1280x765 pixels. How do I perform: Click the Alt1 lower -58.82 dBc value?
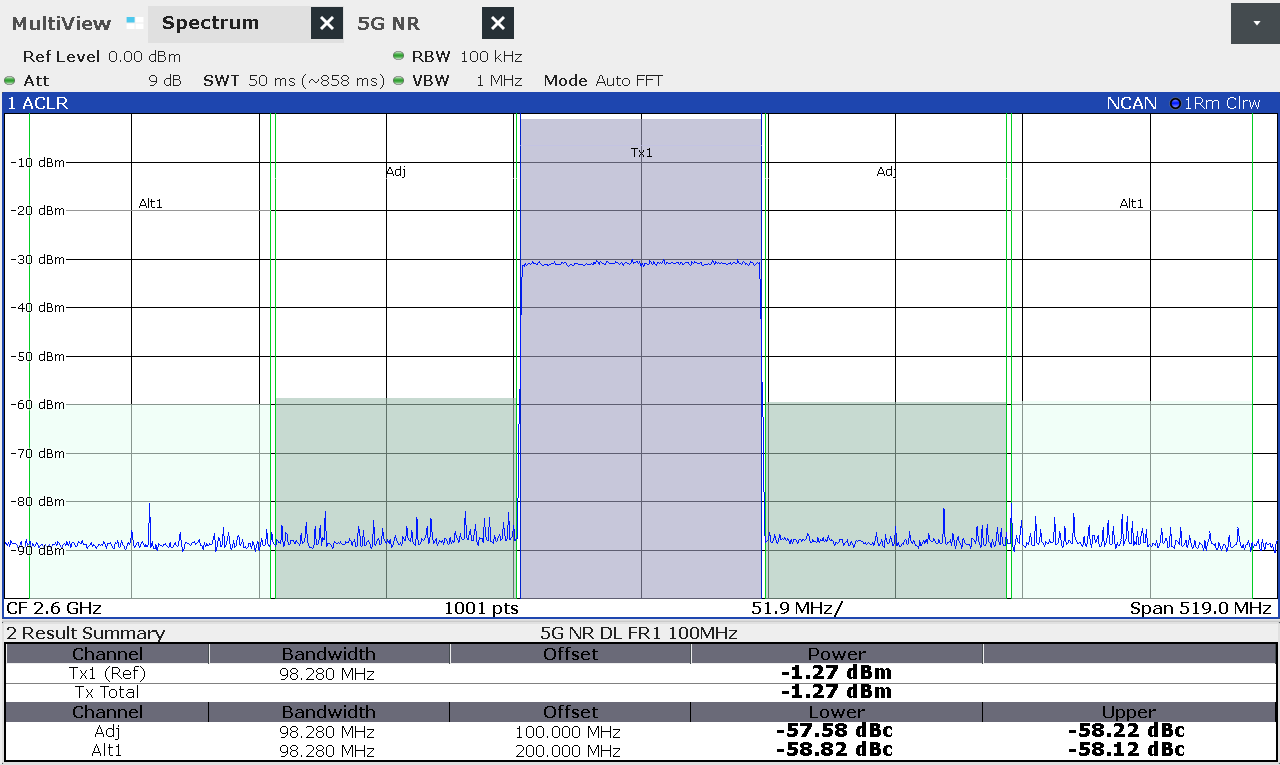click(834, 749)
